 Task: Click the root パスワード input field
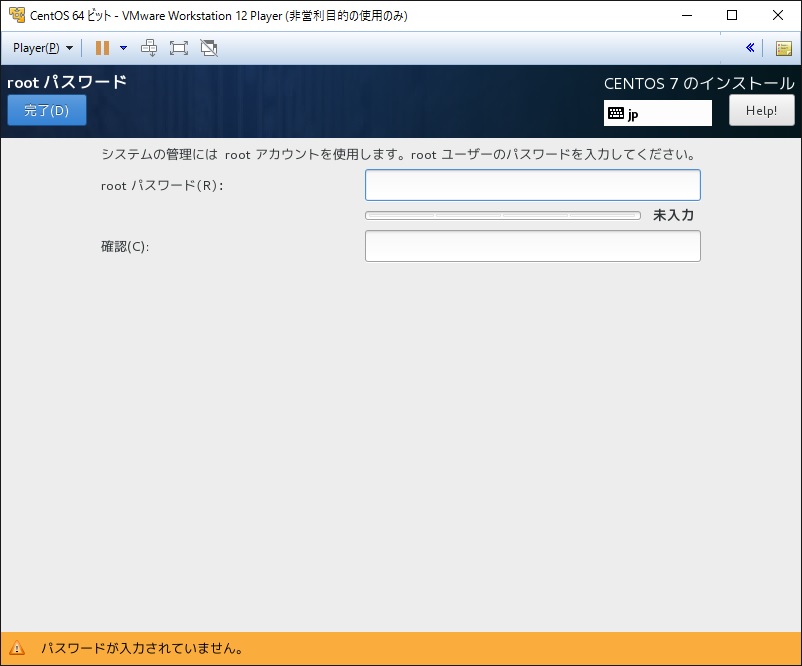click(x=533, y=184)
